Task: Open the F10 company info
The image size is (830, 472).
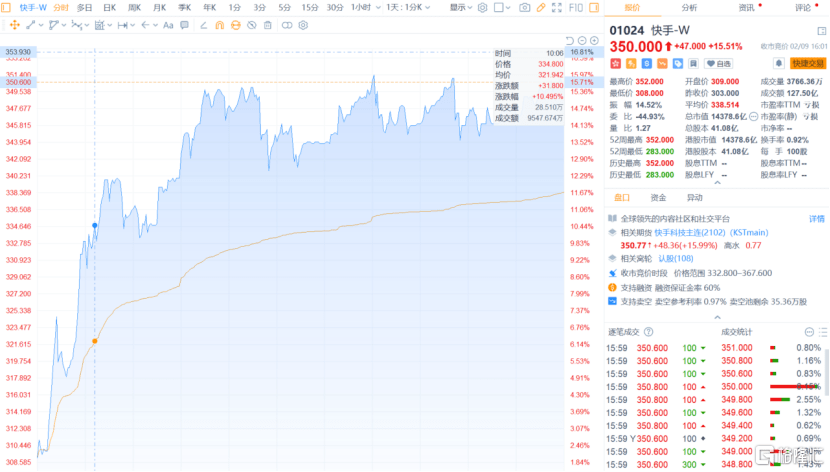Action: [x=575, y=7]
